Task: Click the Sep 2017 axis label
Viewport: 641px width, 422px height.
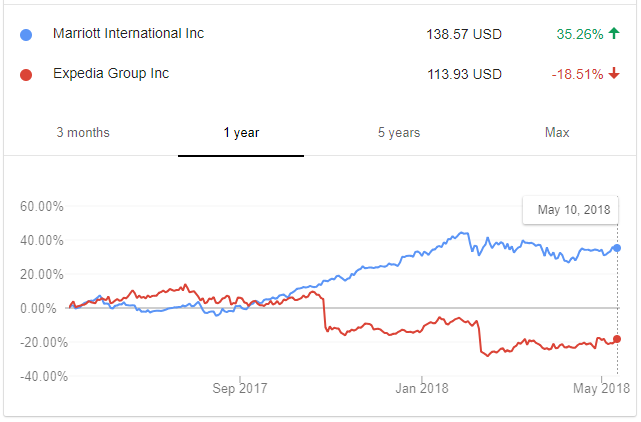Action: tap(240, 387)
